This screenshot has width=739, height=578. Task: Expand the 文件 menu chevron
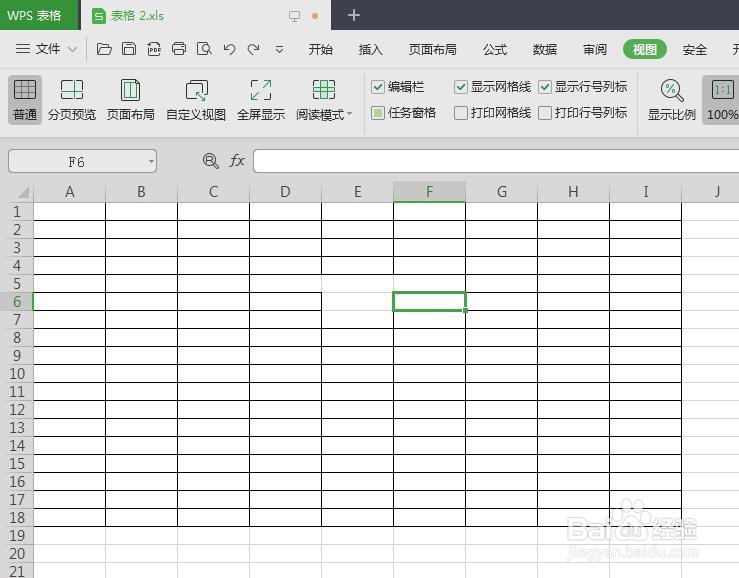click(x=72, y=49)
